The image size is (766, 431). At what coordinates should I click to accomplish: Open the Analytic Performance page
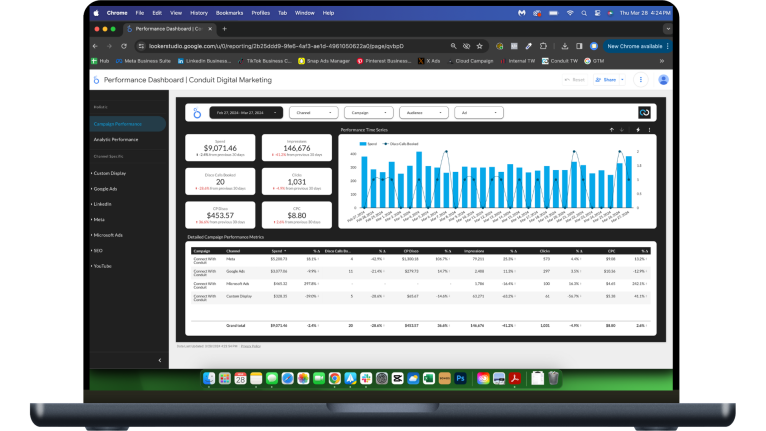(x=116, y=139)
